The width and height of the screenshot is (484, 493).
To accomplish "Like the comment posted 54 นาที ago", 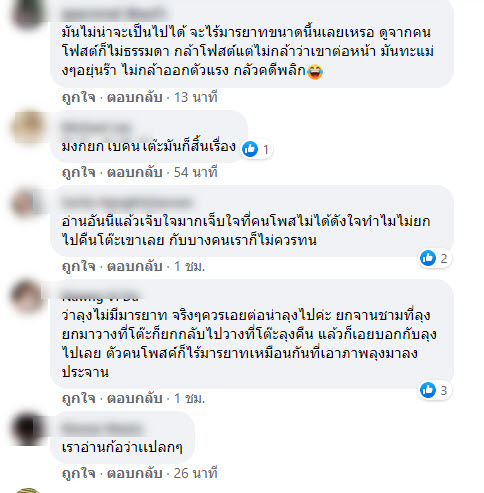I will click(x=79, y=172).
